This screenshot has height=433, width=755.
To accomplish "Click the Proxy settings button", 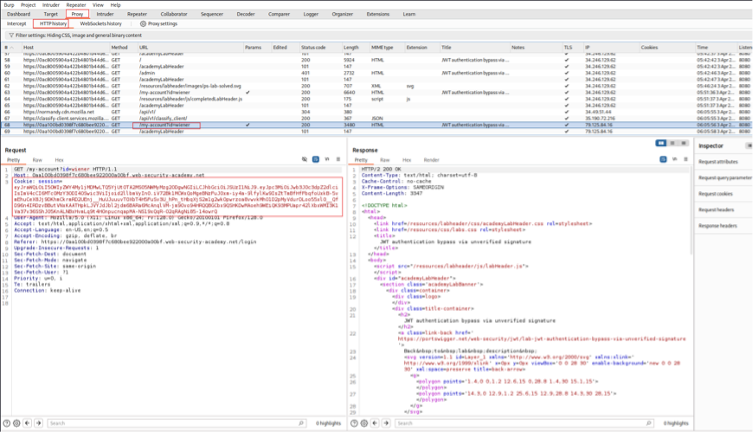I will [x=159, y=24].
